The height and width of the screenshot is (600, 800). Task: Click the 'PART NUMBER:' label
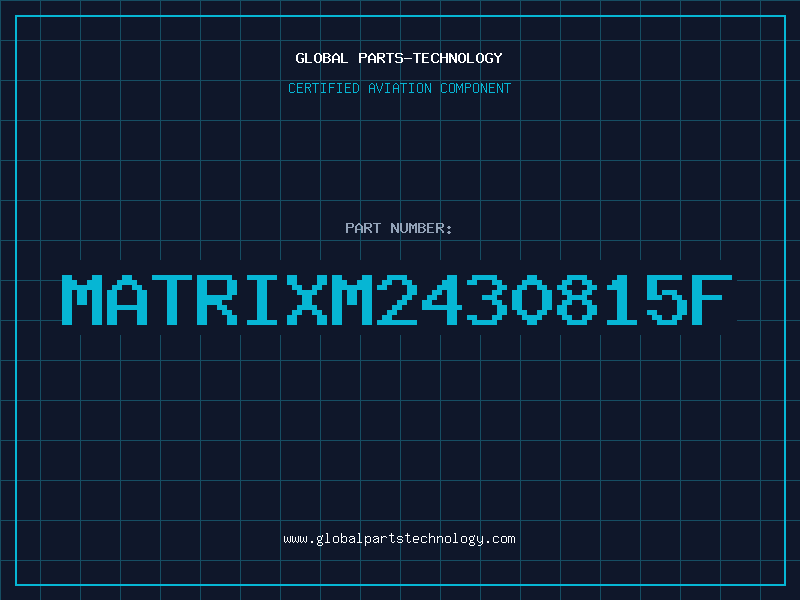point(399,228)
